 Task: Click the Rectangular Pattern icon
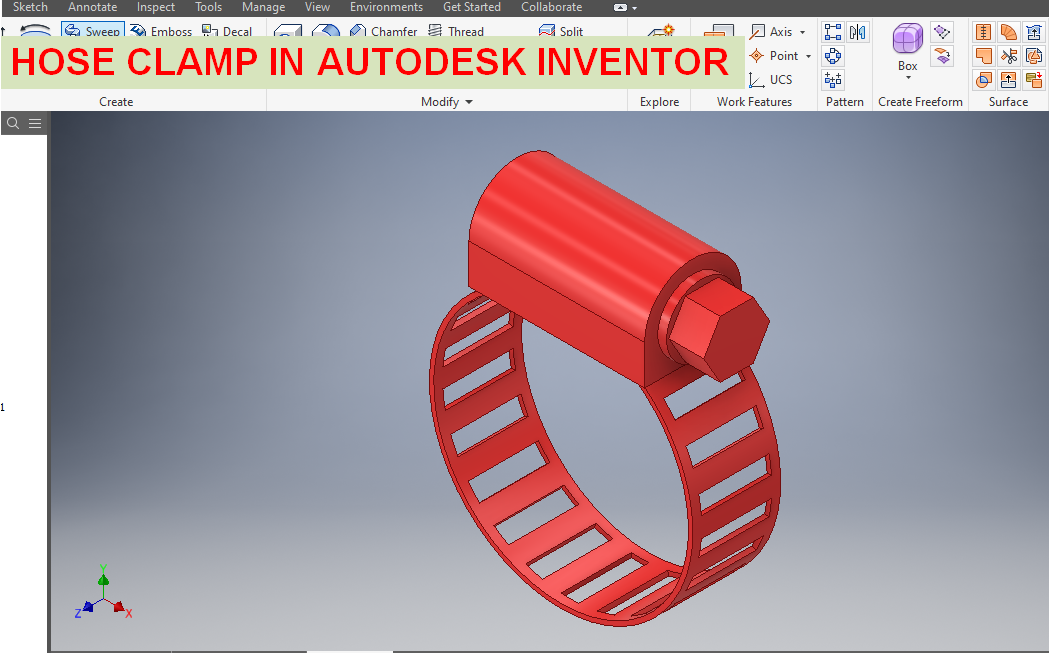point(833,32)
